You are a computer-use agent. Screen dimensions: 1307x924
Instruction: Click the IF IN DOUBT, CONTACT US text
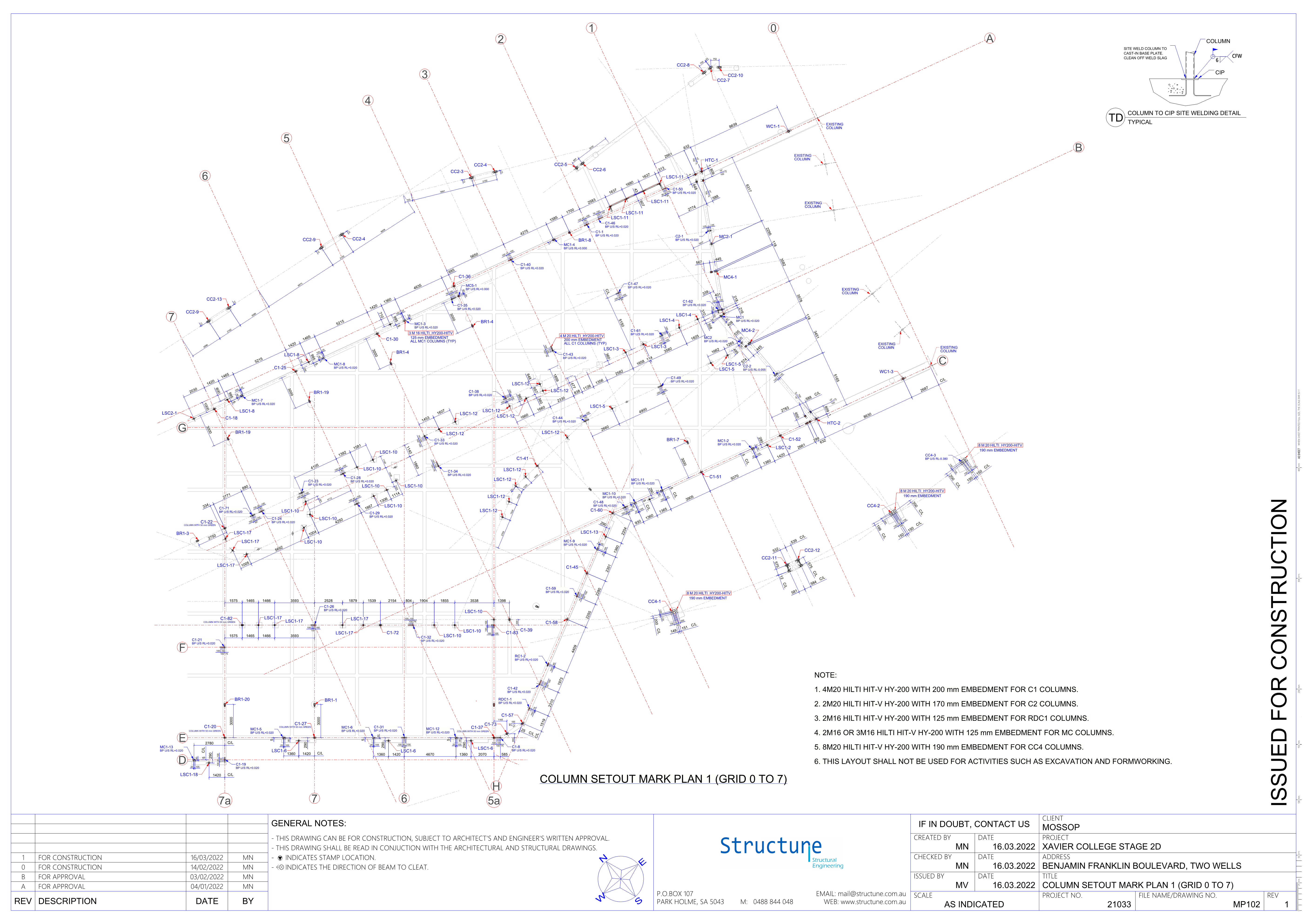pyautogui.click(x=974, y=824)
